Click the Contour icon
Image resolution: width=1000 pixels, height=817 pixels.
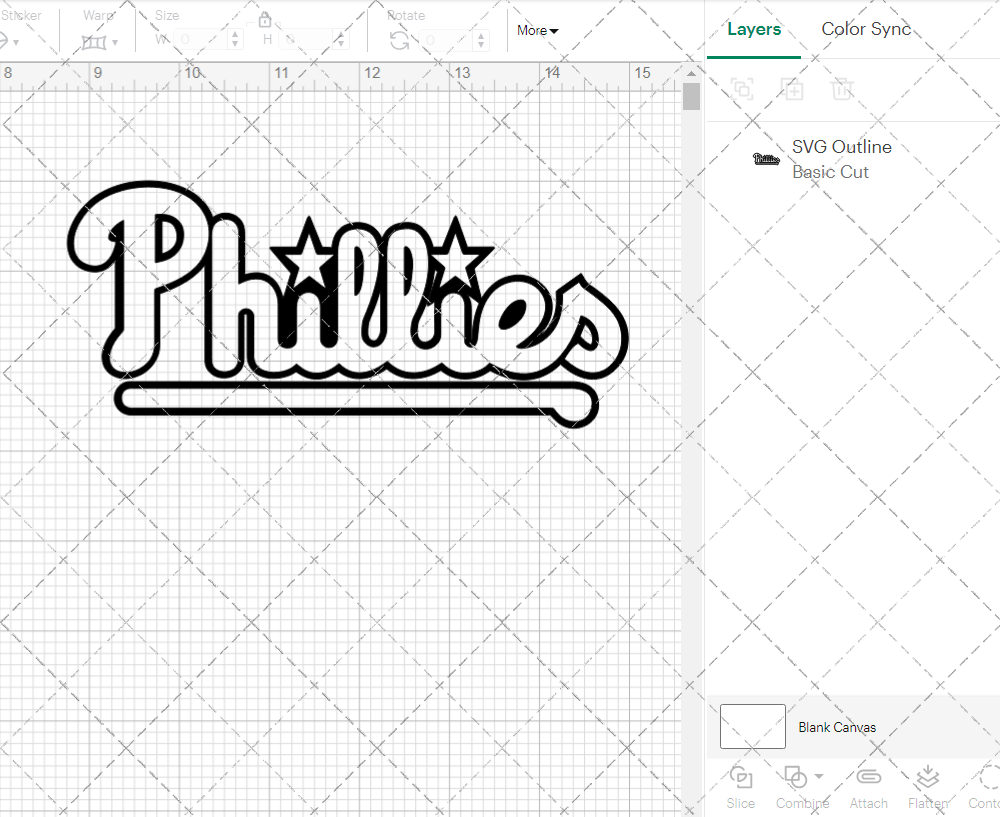point(988,778)
